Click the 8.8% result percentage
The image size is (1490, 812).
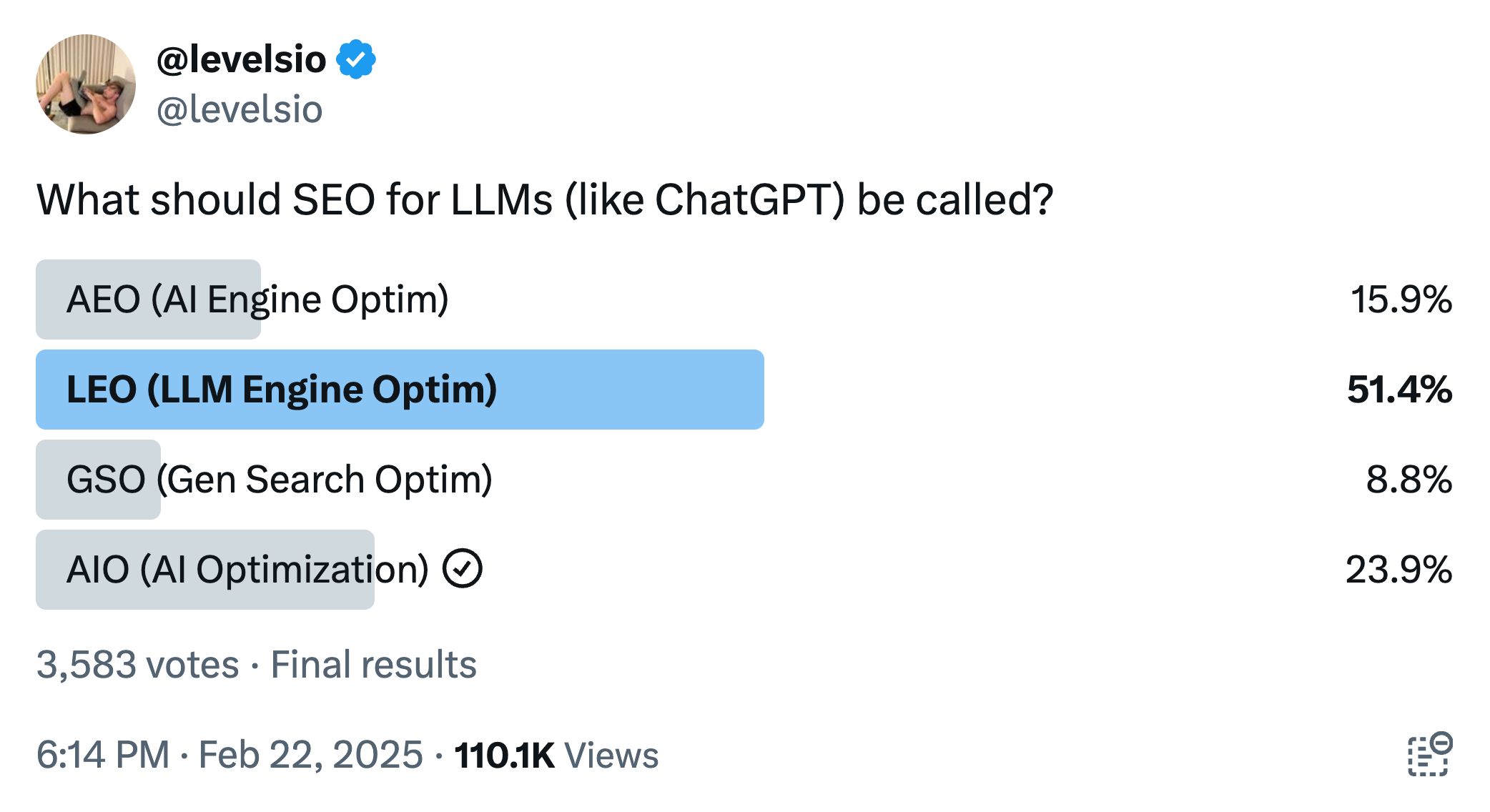[1408, 480]
